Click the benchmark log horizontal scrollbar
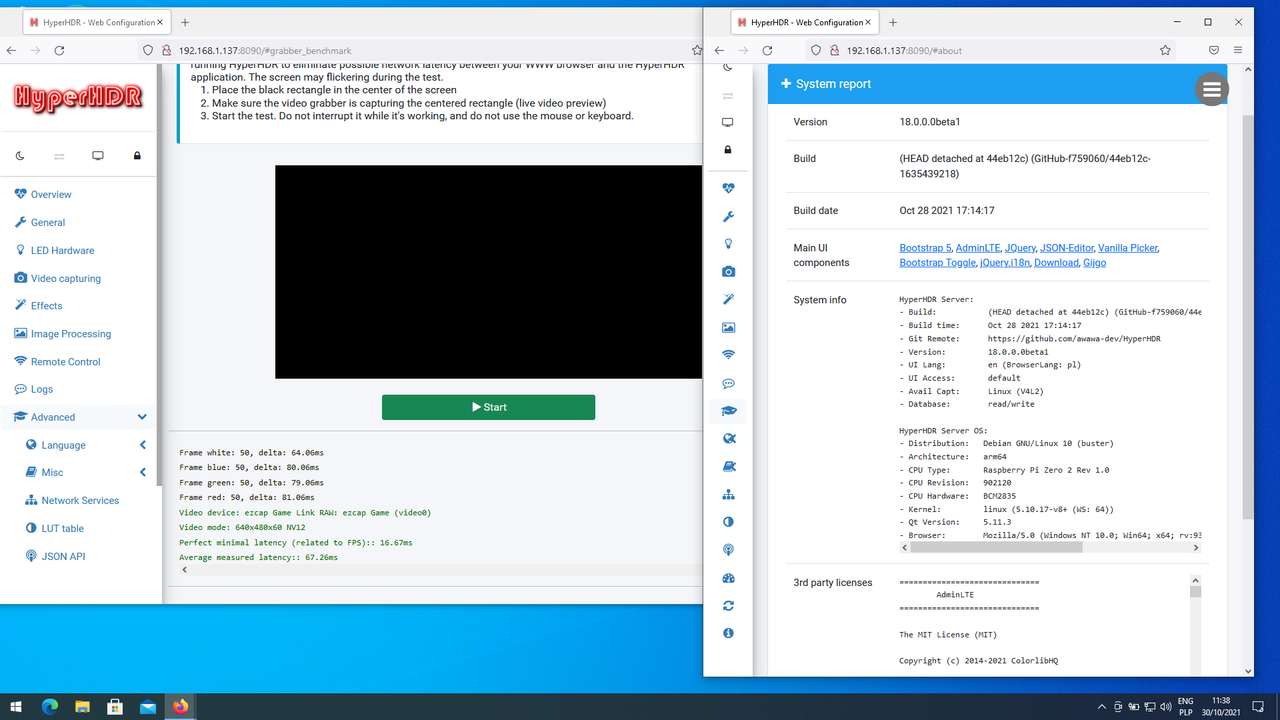 [x=440, y=570]
